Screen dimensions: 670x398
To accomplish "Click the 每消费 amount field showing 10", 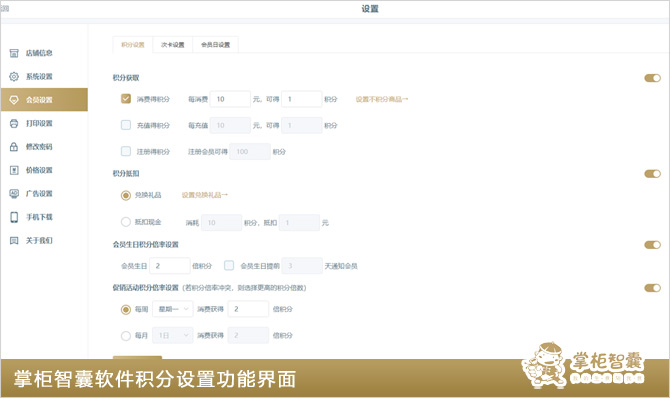I will (230, 99).
